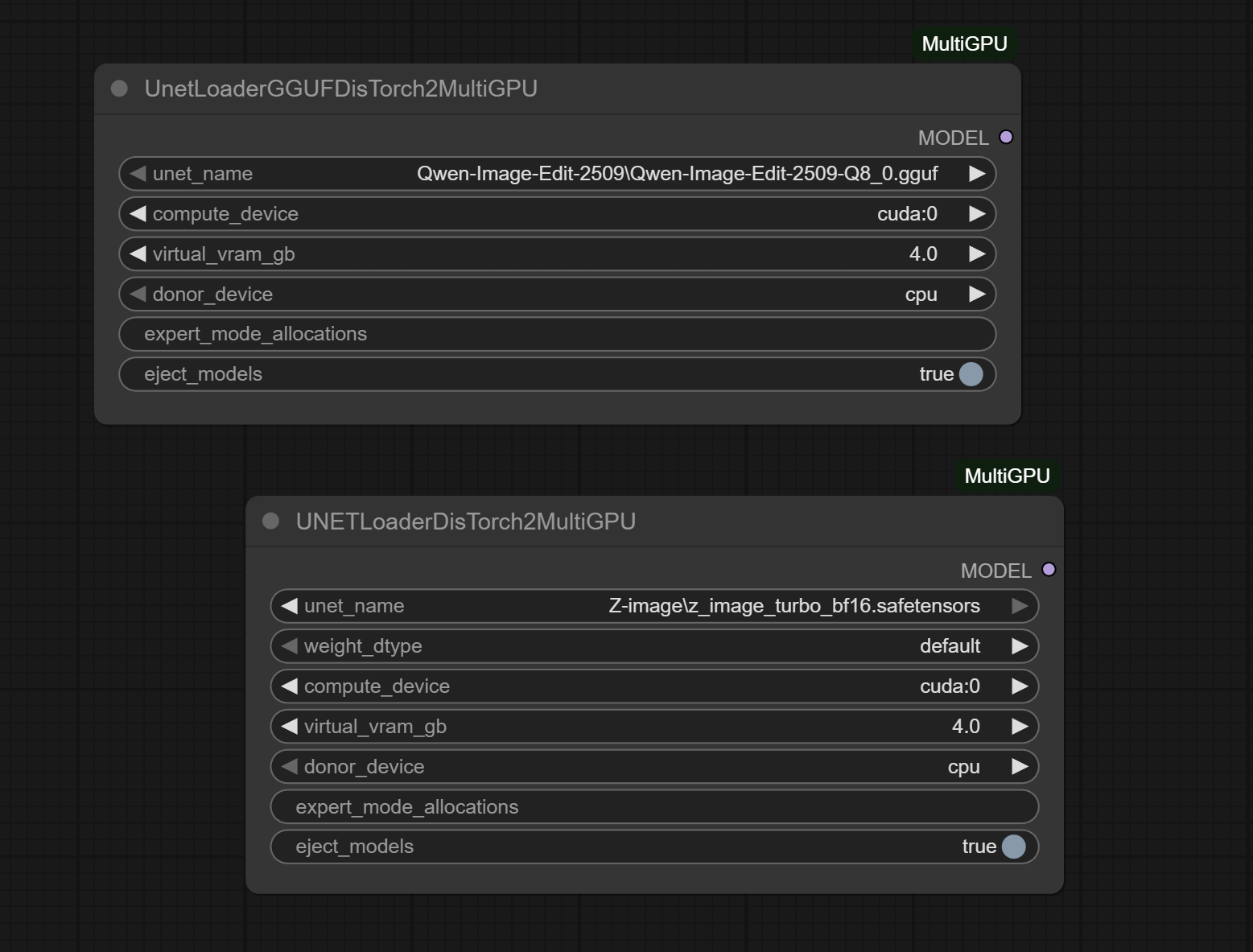Decrease virtual_vram_gb with left arrow in UNETLoaderDisTorch2MultiGPU
The width and height of the screenshot is (1253, 952).
[289, 727]
